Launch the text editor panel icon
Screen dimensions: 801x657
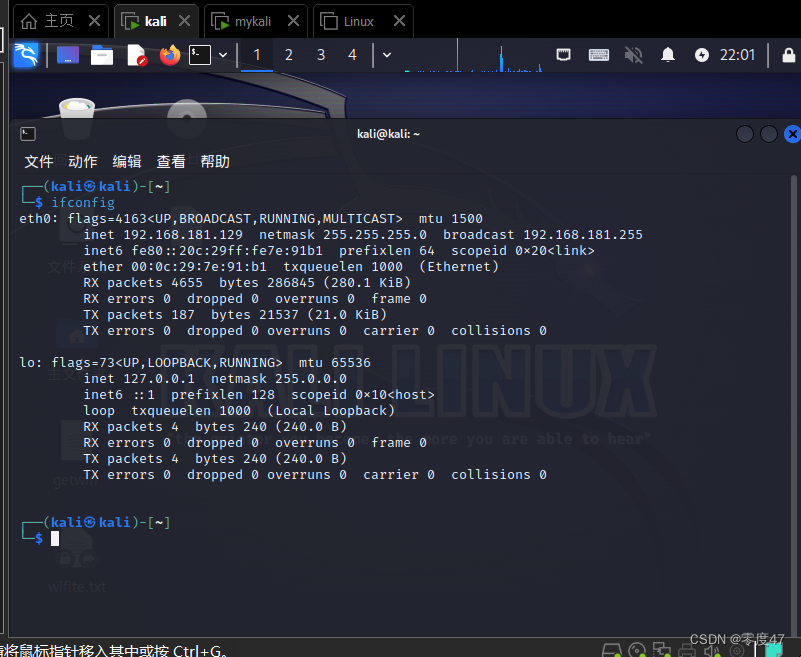[136, 55]
